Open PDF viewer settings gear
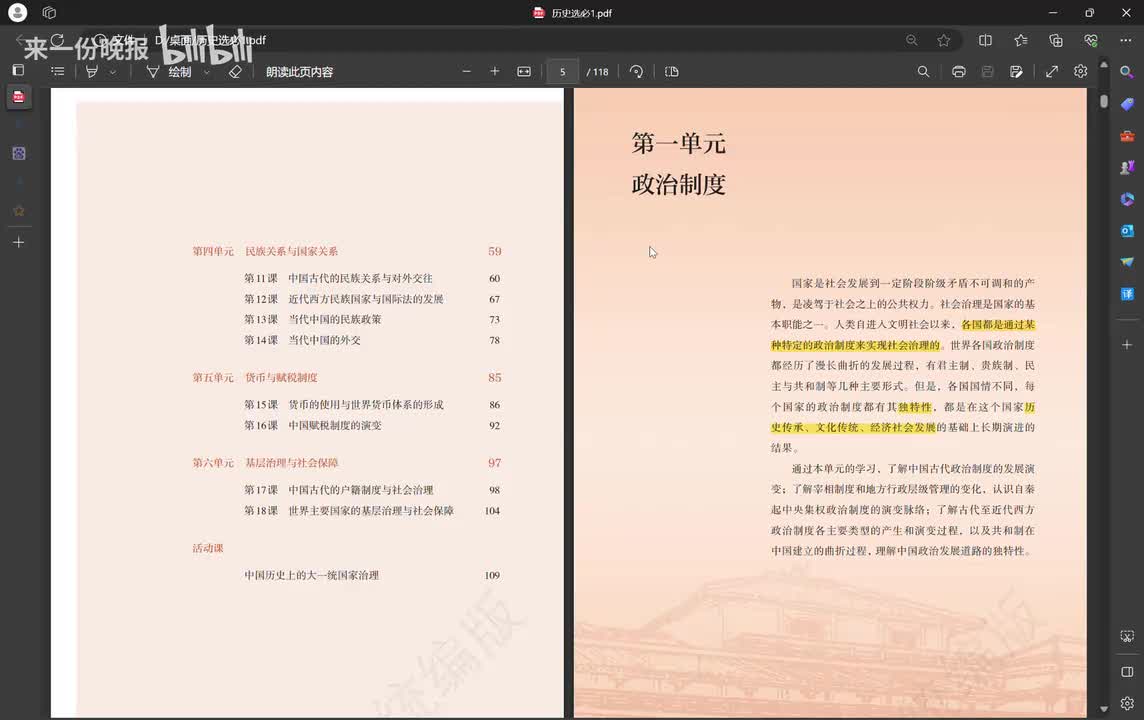Screen dimensions: 1144x720 pos(1081,71)
